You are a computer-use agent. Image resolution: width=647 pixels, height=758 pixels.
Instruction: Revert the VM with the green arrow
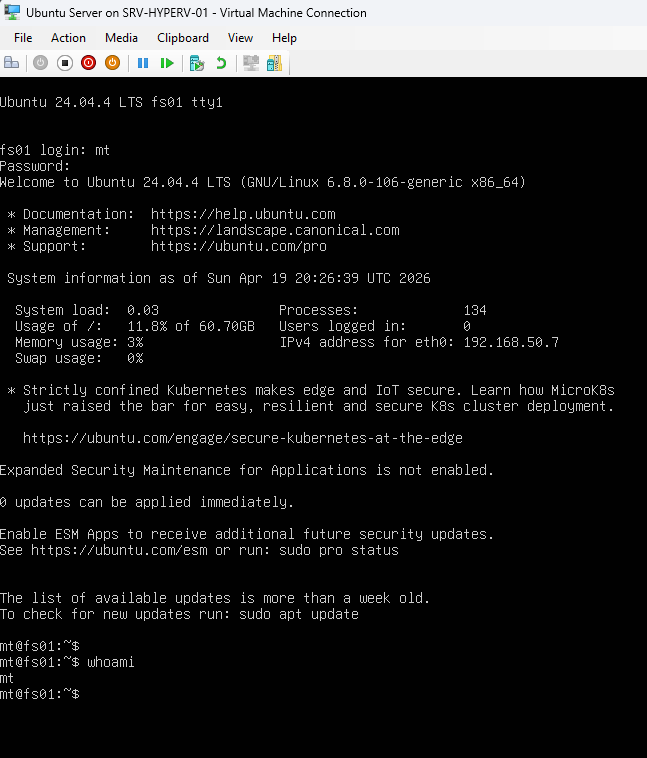point(221,63)
